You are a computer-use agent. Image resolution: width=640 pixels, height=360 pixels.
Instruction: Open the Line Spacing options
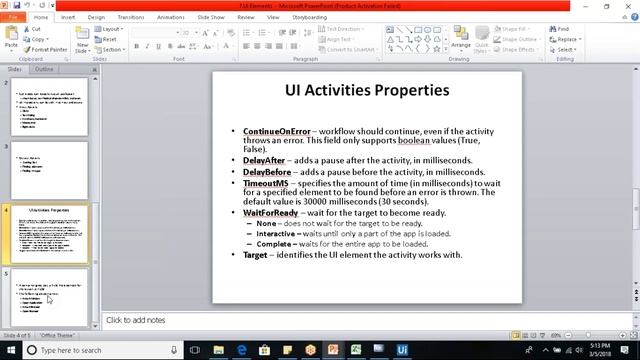coord(308,33)
